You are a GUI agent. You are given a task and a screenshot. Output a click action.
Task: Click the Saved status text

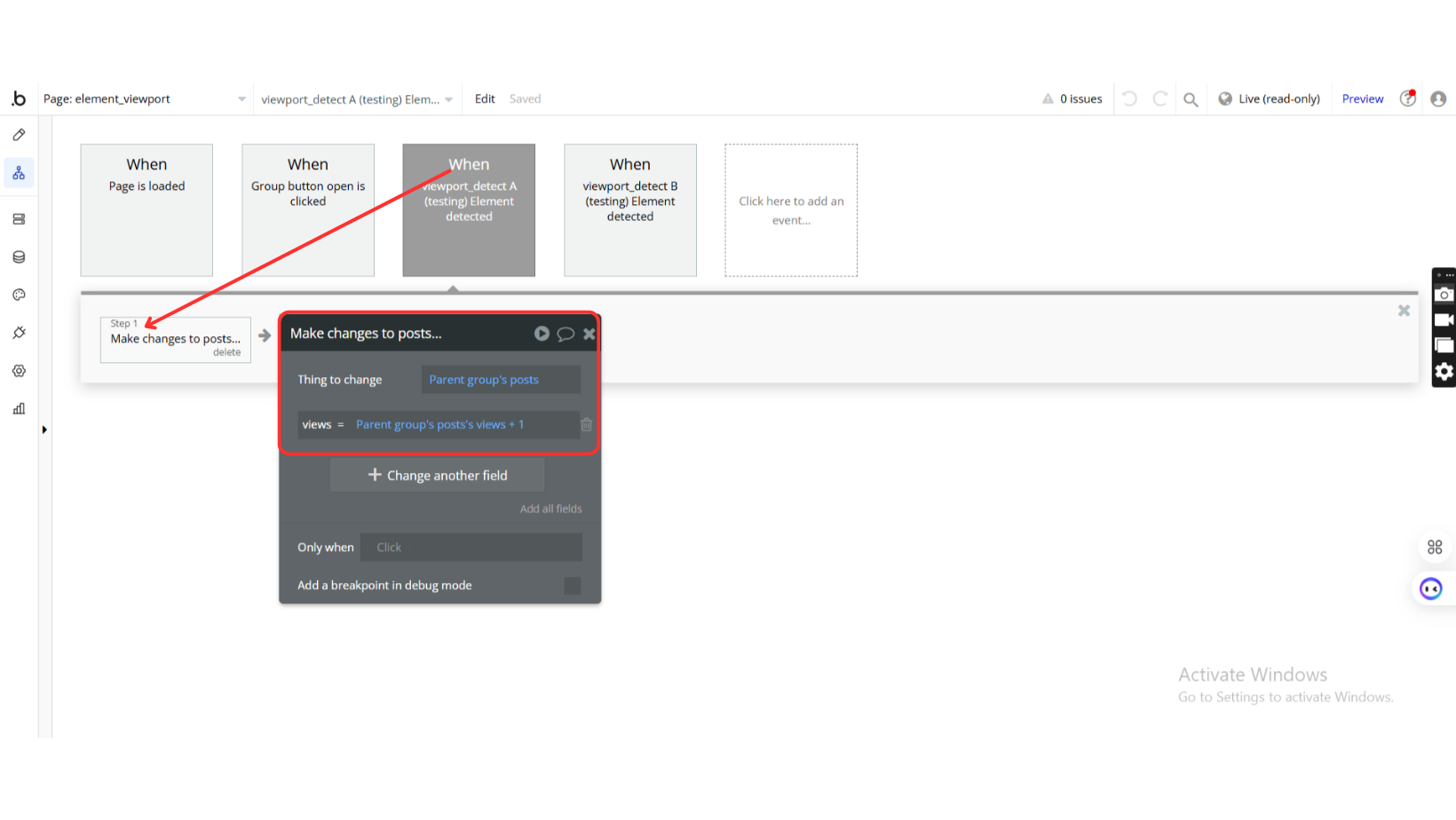tap(525, 99)
